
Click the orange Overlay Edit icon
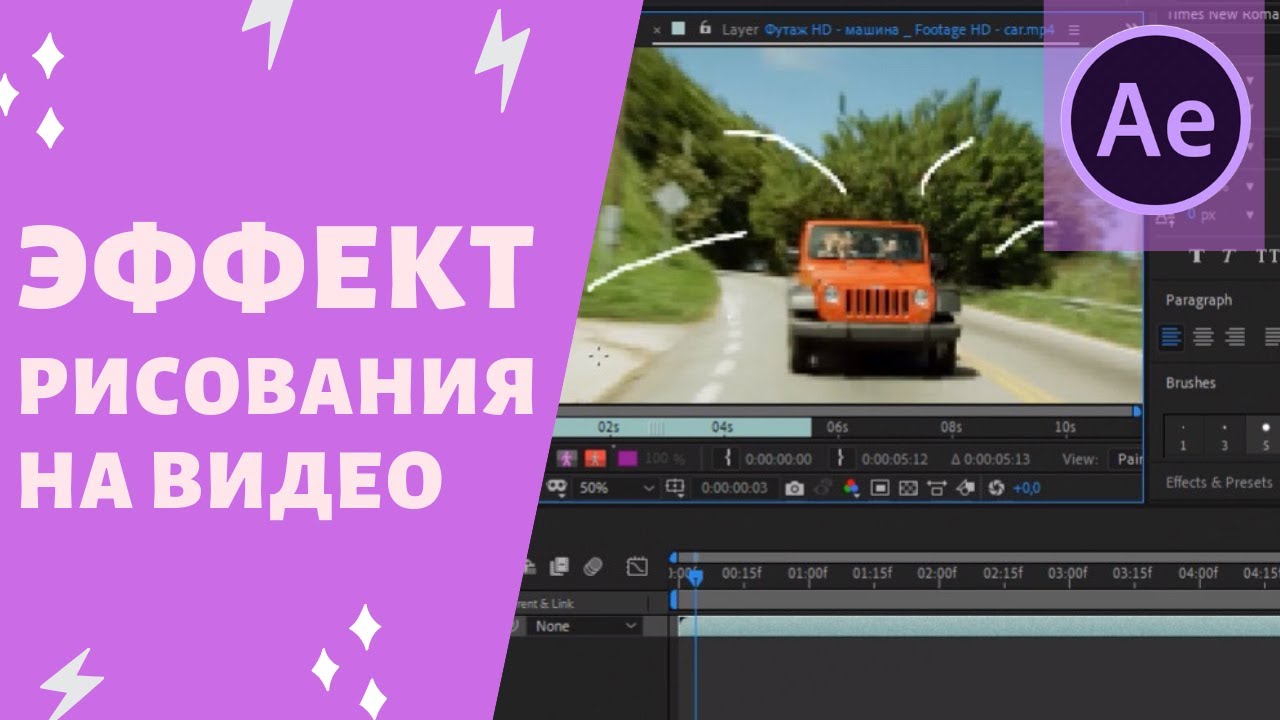click(x=596, y=459)
